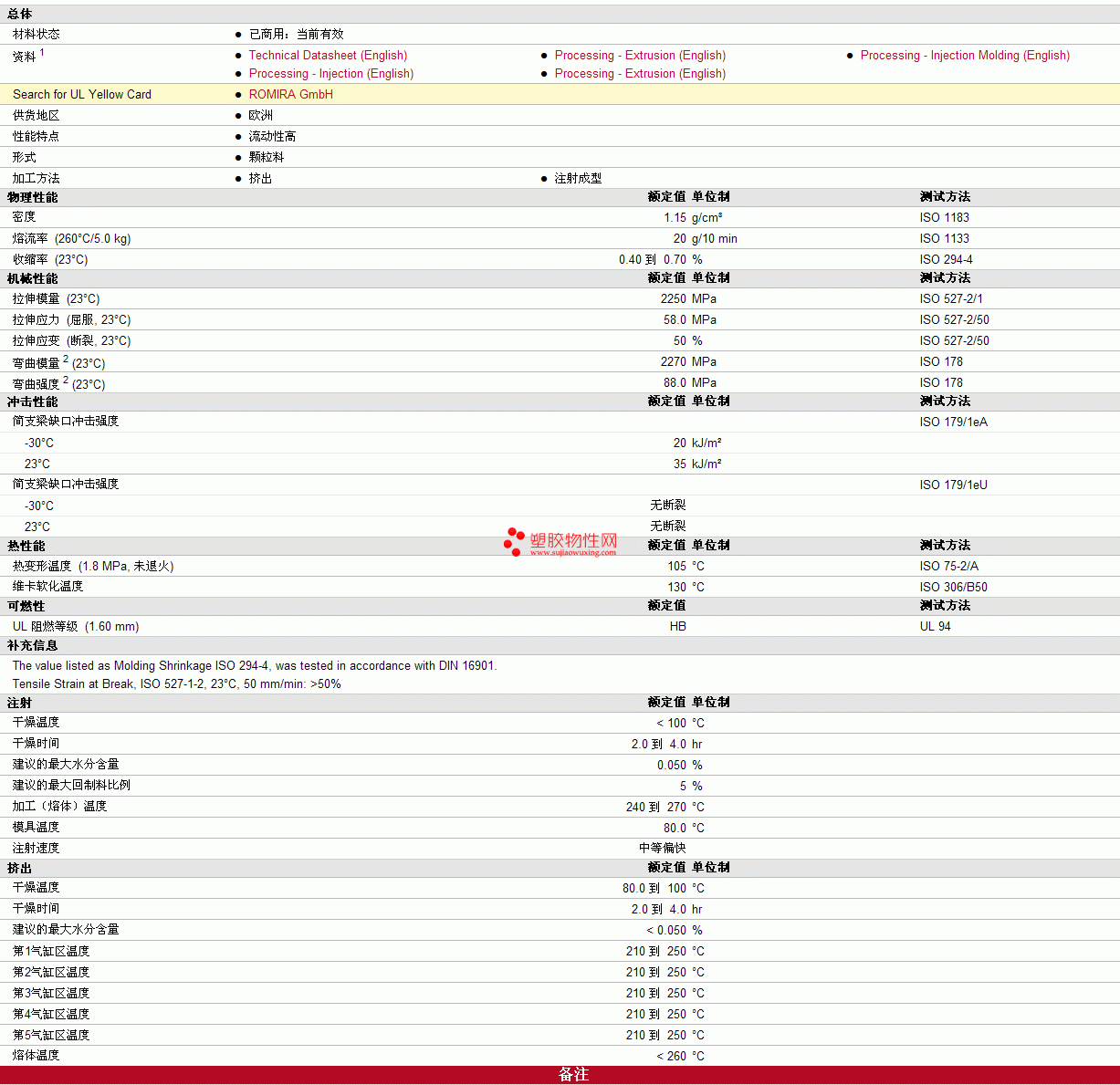Click the 热性能 section header
This screenshot has width=1120, height=1085.
[26, 547]
